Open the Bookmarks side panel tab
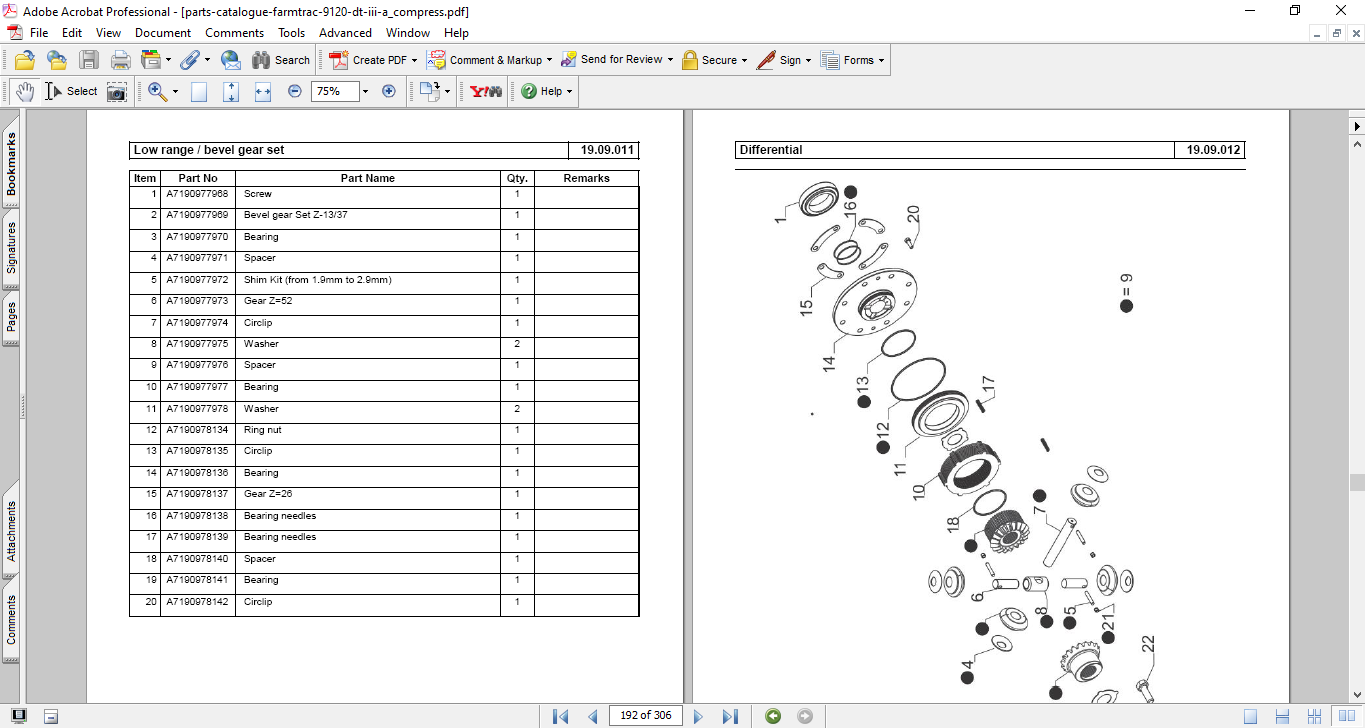Image resolution: width=1365 pixels, height=728 pixels. point(12,165)
